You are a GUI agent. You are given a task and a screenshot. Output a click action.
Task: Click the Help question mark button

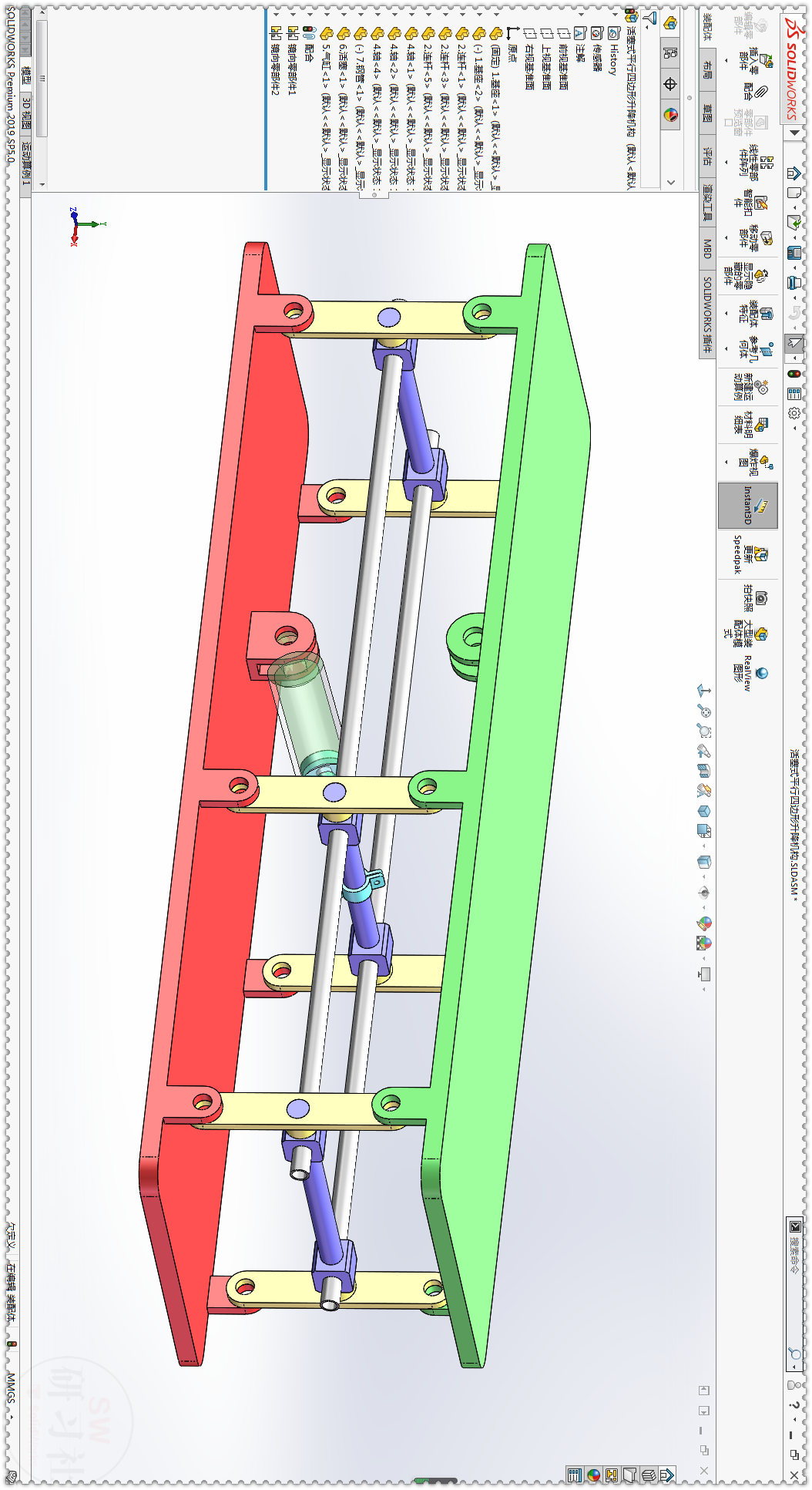[x=794, y=1404]
